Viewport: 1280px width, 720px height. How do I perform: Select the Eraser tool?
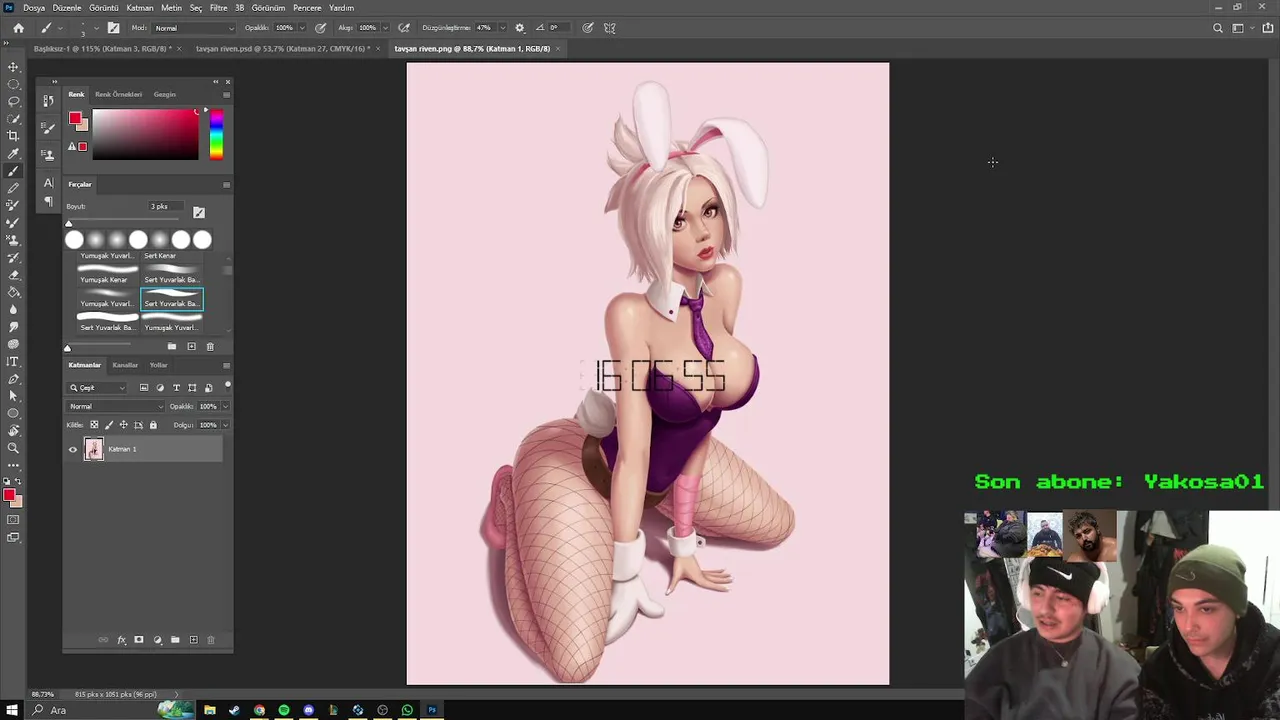pos(13,275)
